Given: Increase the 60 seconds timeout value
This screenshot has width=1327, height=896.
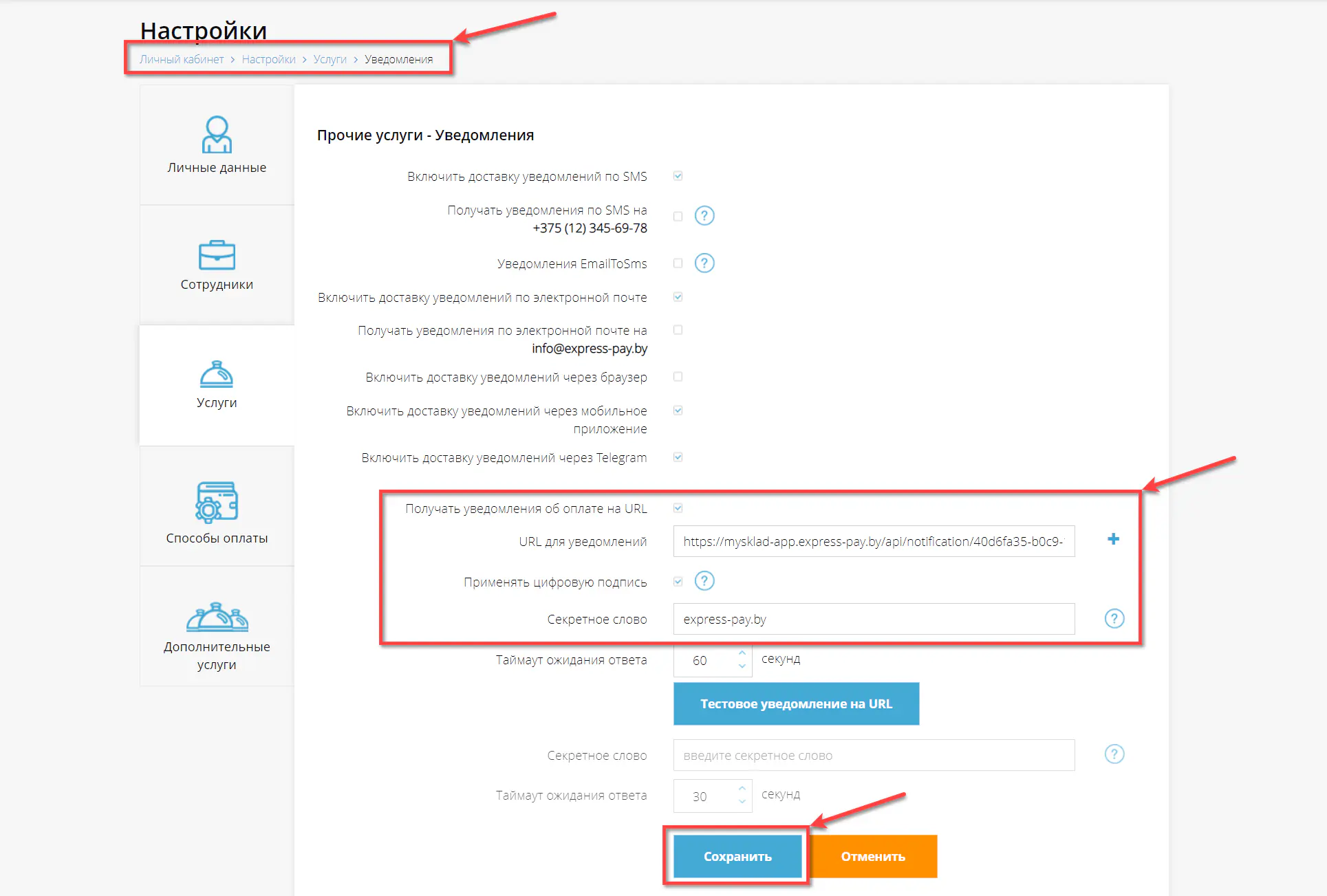Looking at the screenshot, I should pos(742,653).
